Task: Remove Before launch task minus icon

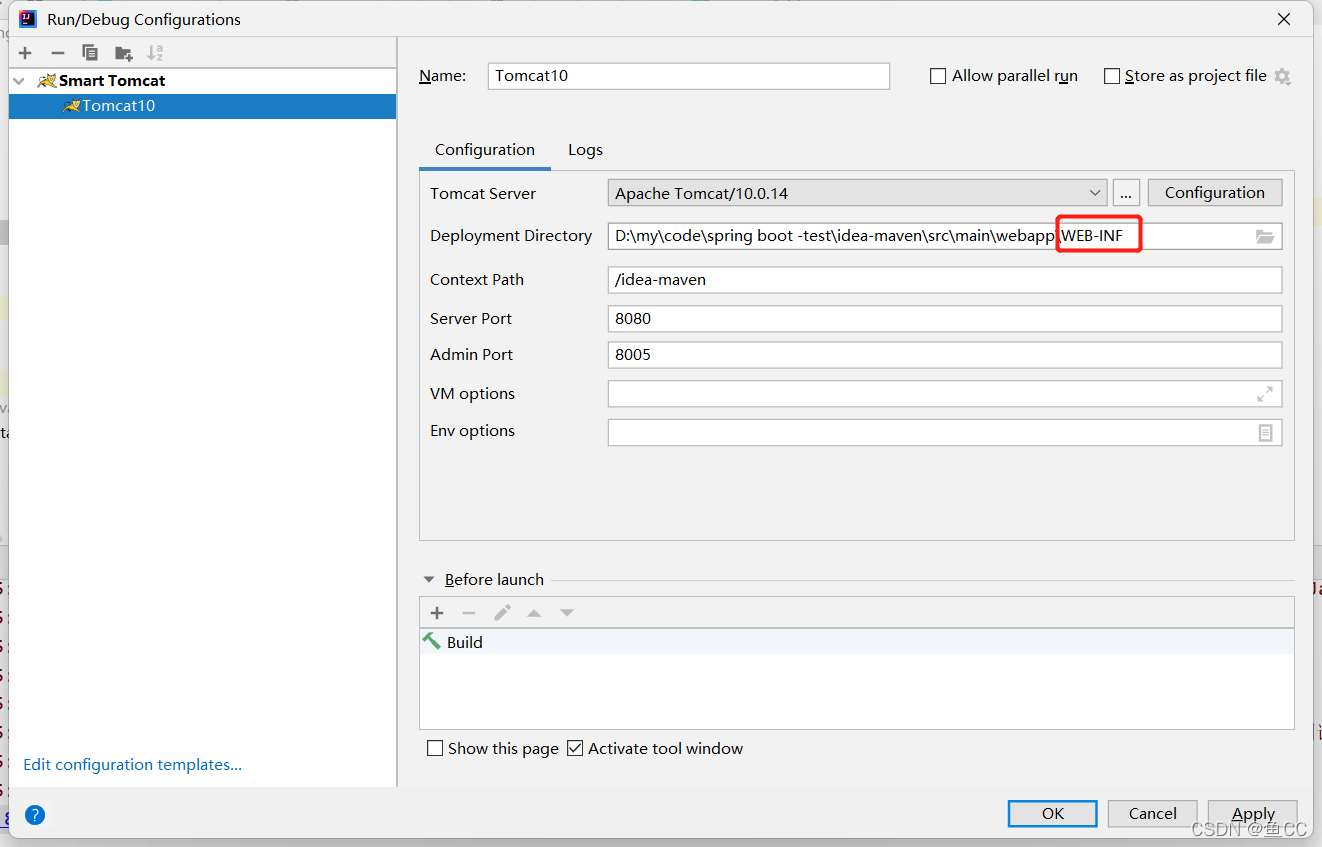Action: tap(469, 613)
